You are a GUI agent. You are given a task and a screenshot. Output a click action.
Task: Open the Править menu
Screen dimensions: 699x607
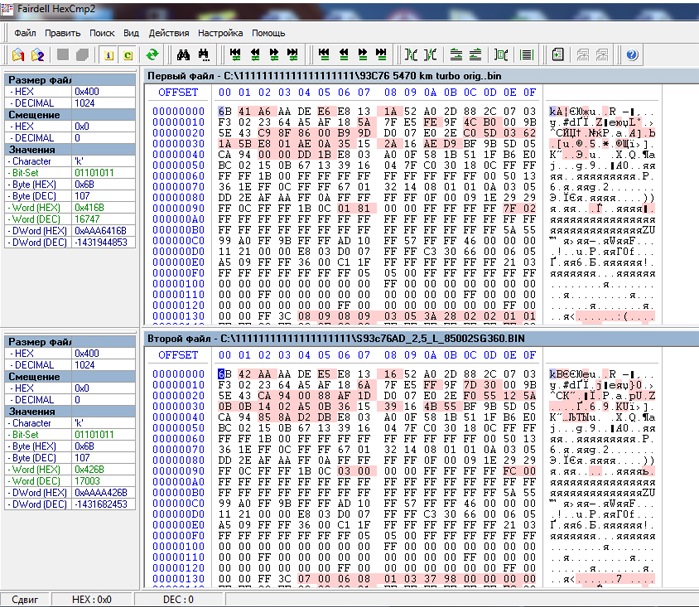tap(62, 33)
